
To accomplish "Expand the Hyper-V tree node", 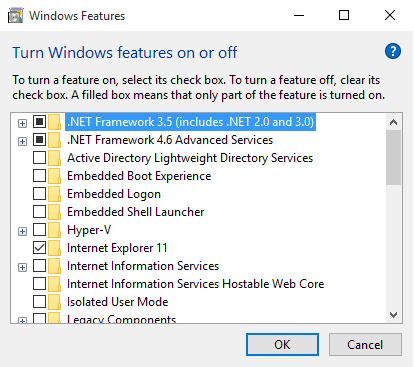I will (22, 231).
